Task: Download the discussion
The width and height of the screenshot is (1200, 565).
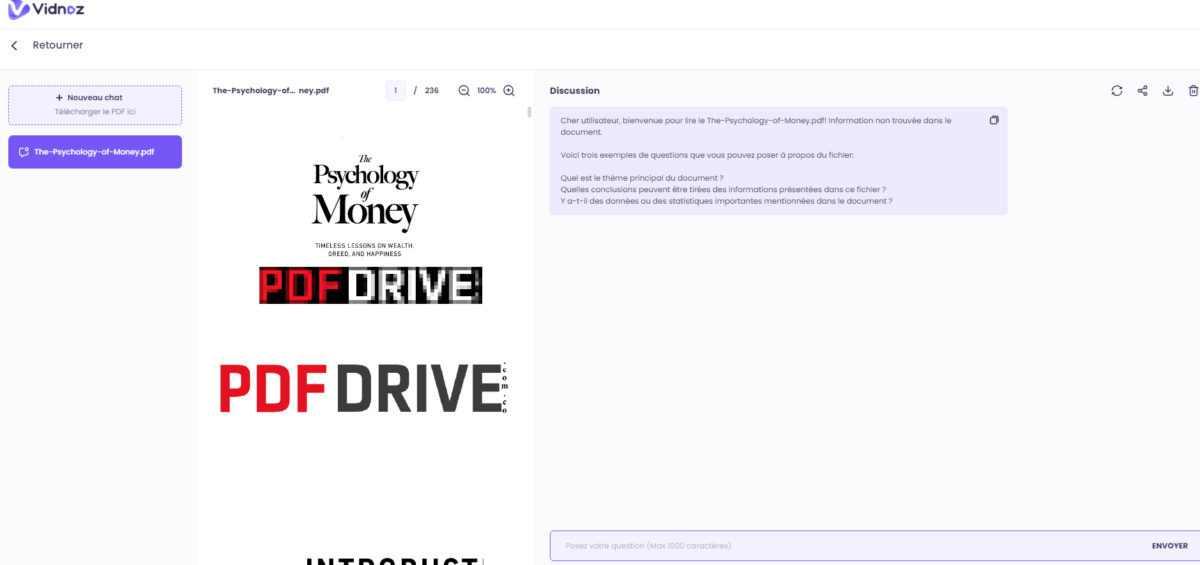Action: (x=1168, y=91)
